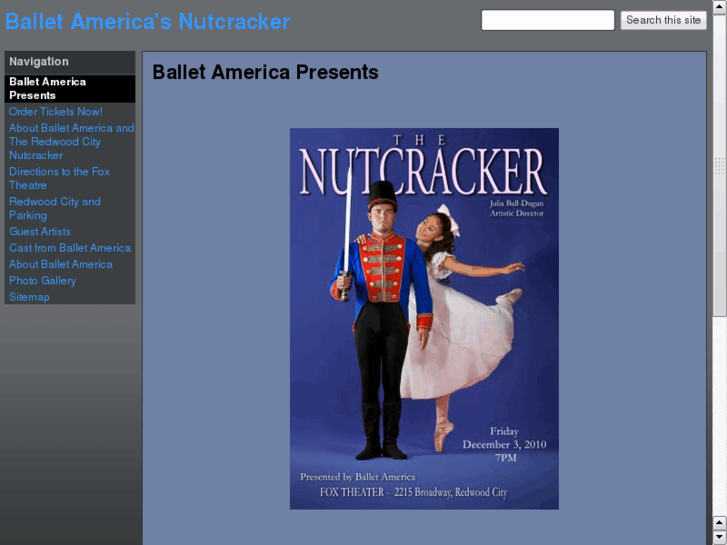
Task: Click the vertical scrollbar thumb
Action: coord(720,166)
